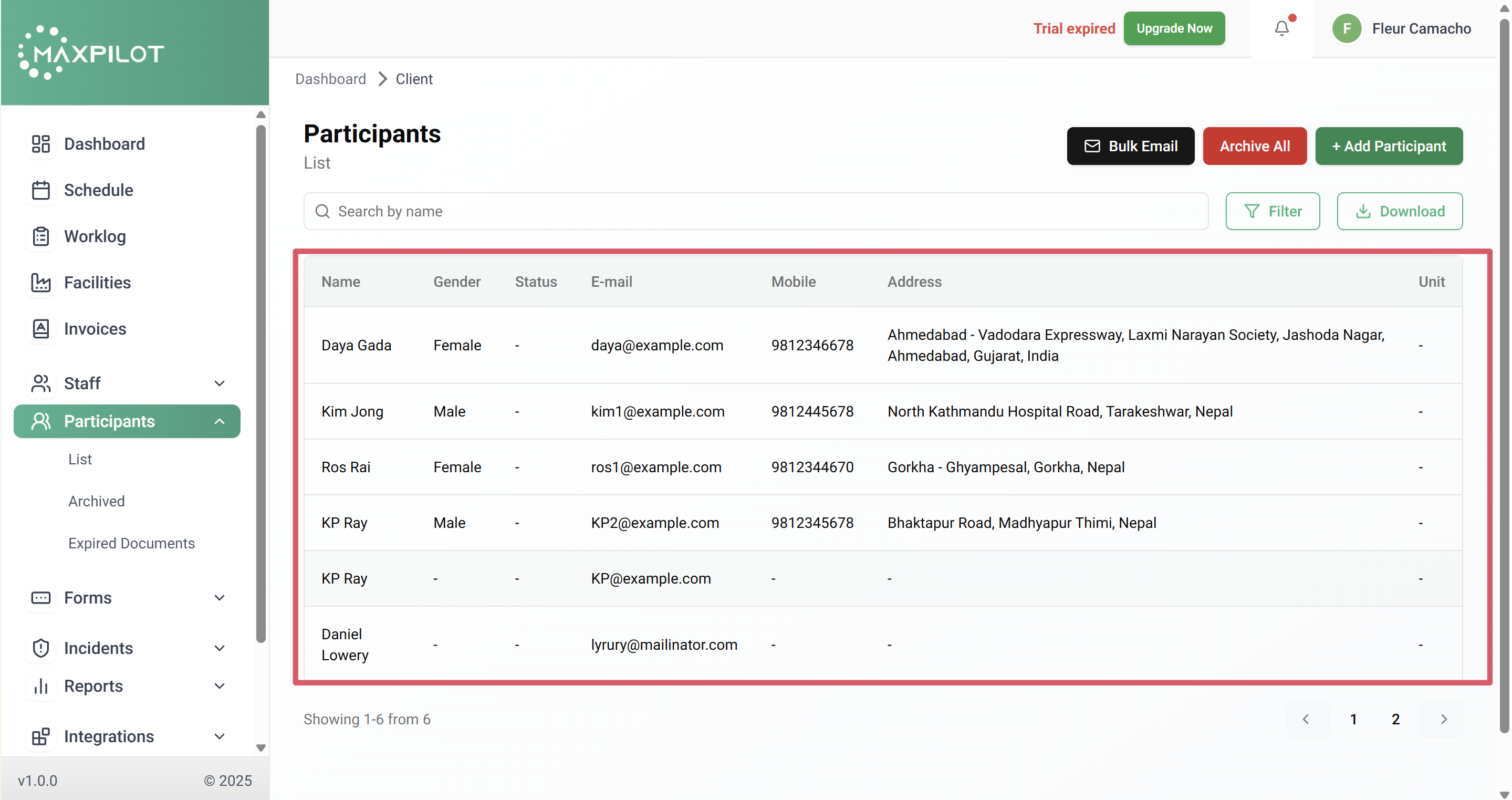Screen dimensions: 1512x800
Task: Collapse the Participants menu
Action: 219,421
